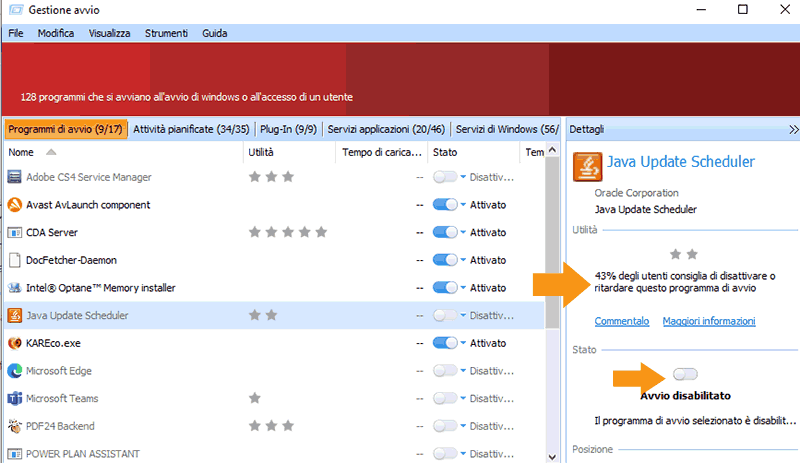
Task: Collapse Dettagli panel with double chevron
Action: (x=793, y=129)
